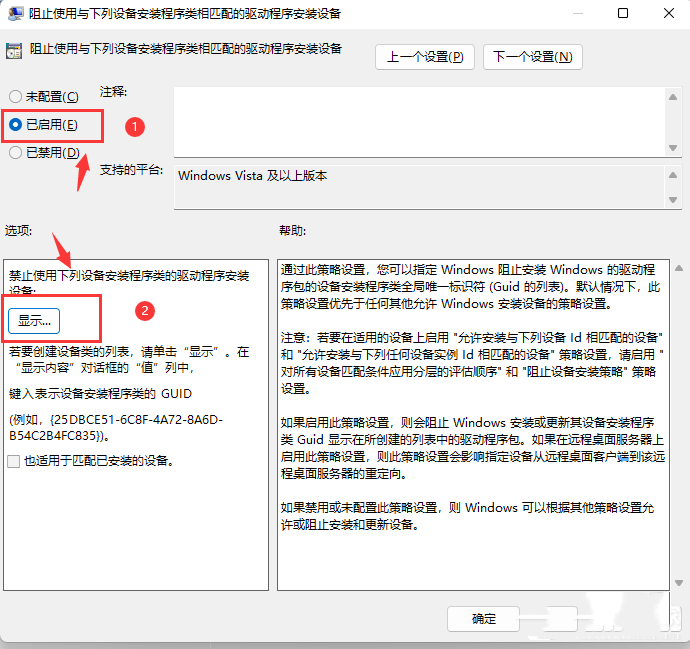Viewport: 690px width, 649px height.
Task: Click the 注释: label
Action: click(113, 92)
